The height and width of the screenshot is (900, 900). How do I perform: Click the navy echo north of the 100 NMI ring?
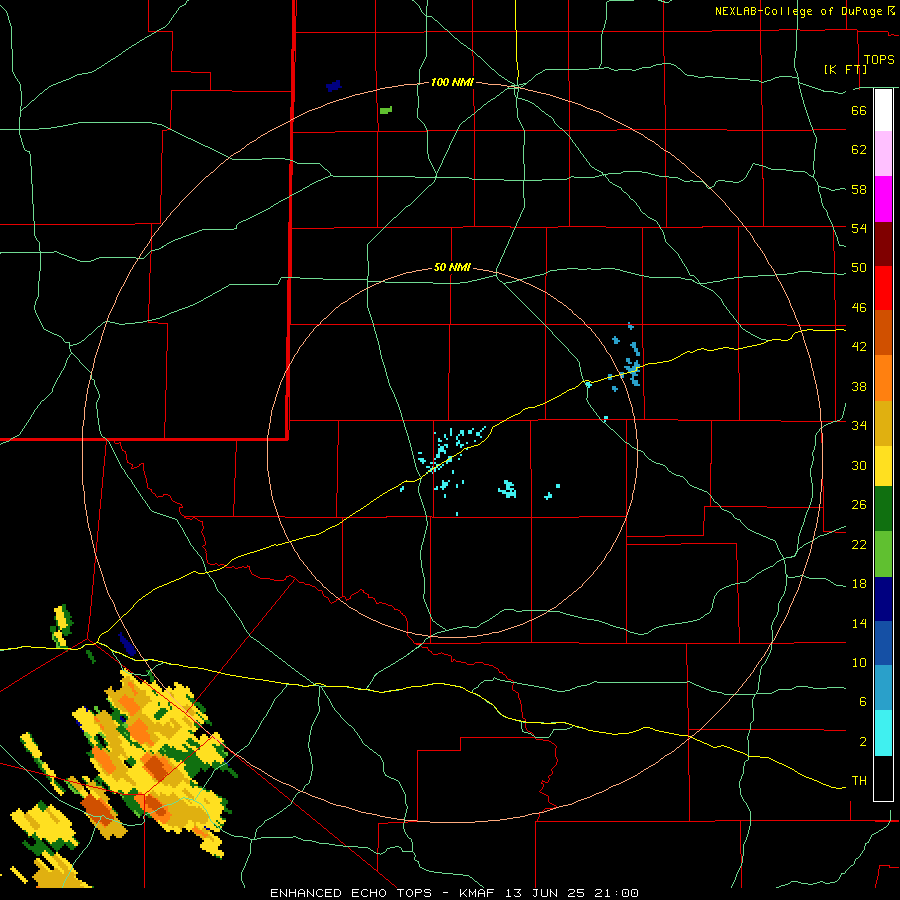coord(333,86)
